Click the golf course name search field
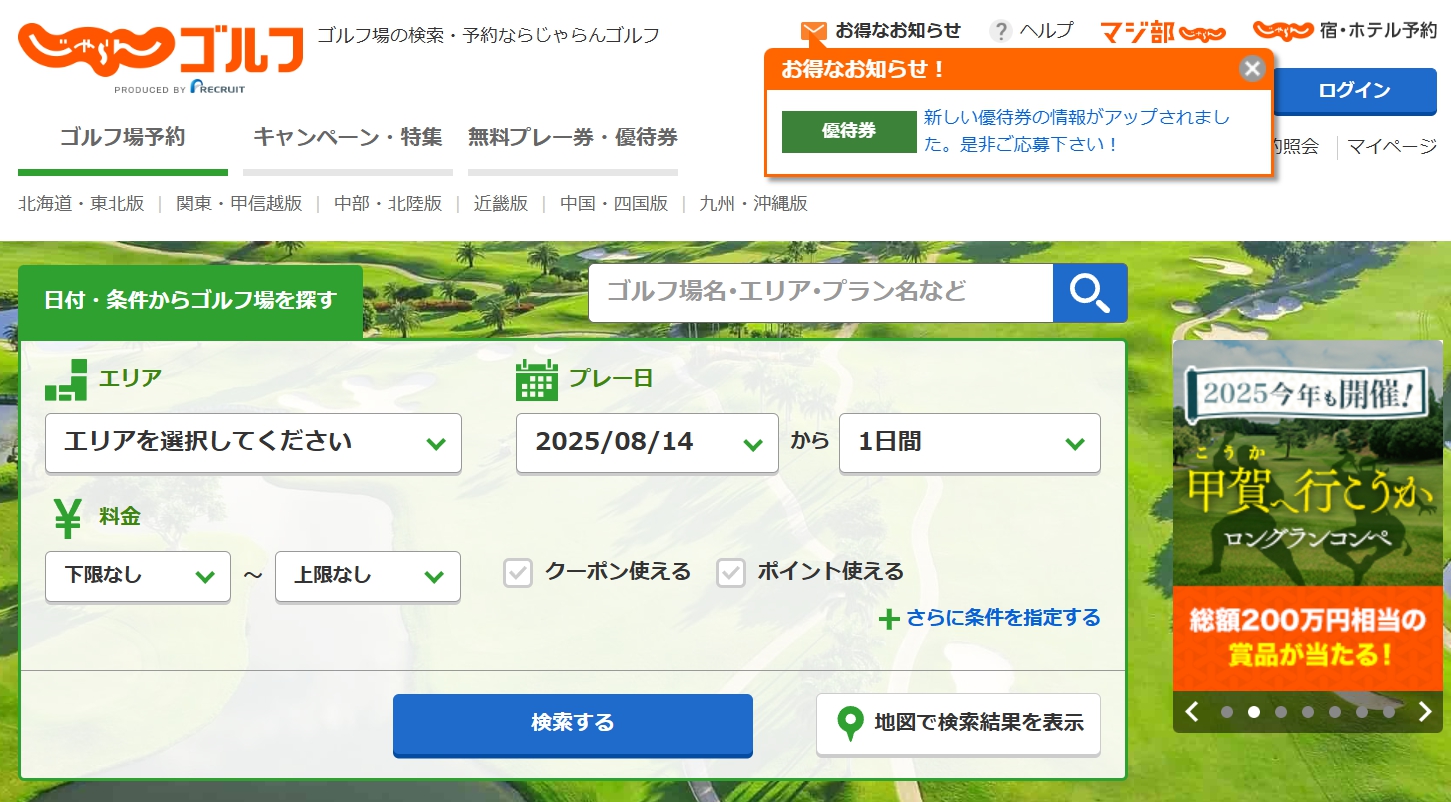The image size is (1451, 802). pos(820,293)
